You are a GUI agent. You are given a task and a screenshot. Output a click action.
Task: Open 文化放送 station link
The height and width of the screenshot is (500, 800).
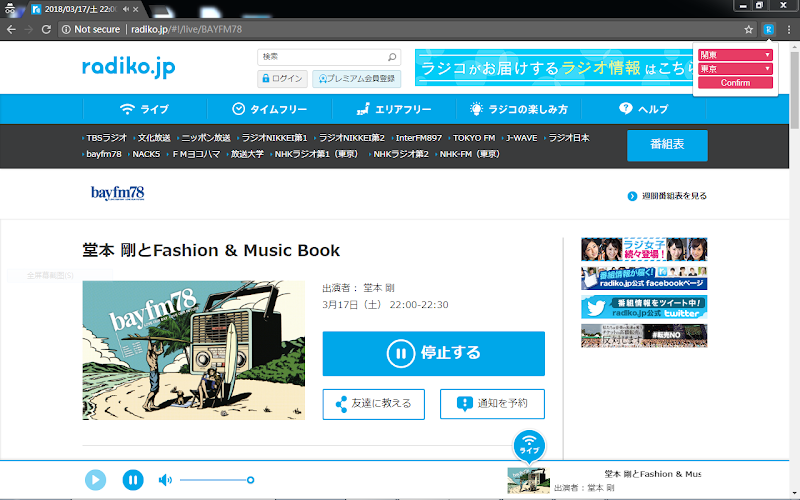coord(154,138)
